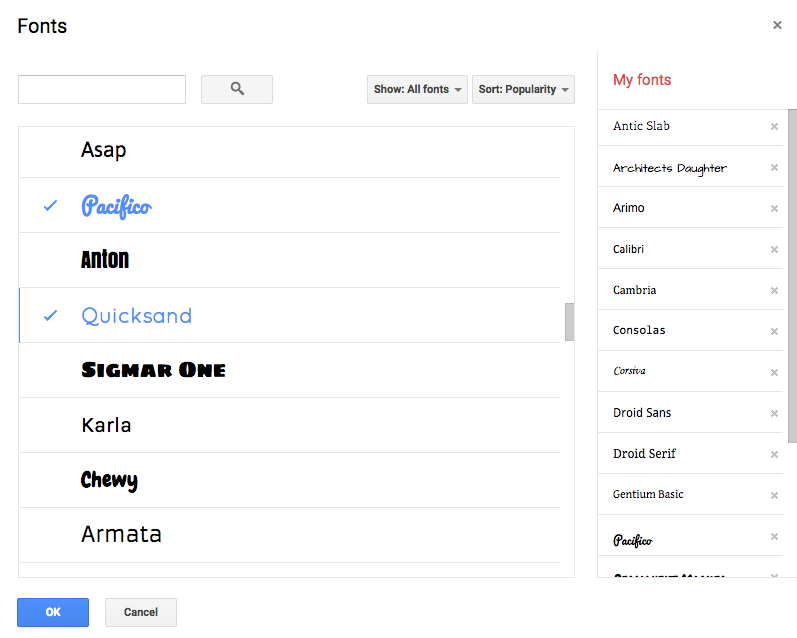Remove Architects Daughter from My fonts
This screenshot has height=638, width=797.
[774, 168]
